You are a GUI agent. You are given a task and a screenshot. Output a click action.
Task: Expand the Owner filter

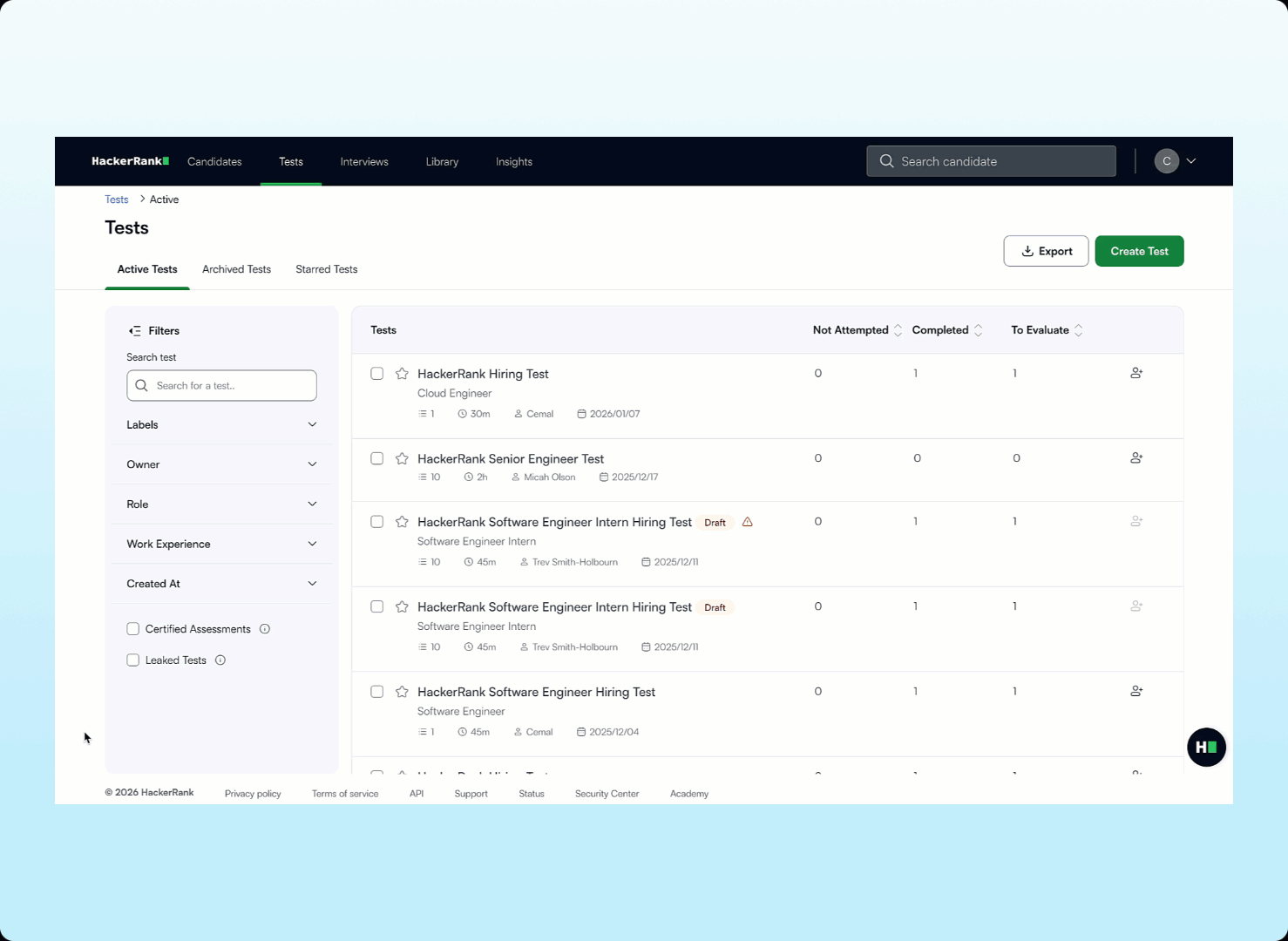click(x=221, y=464)
